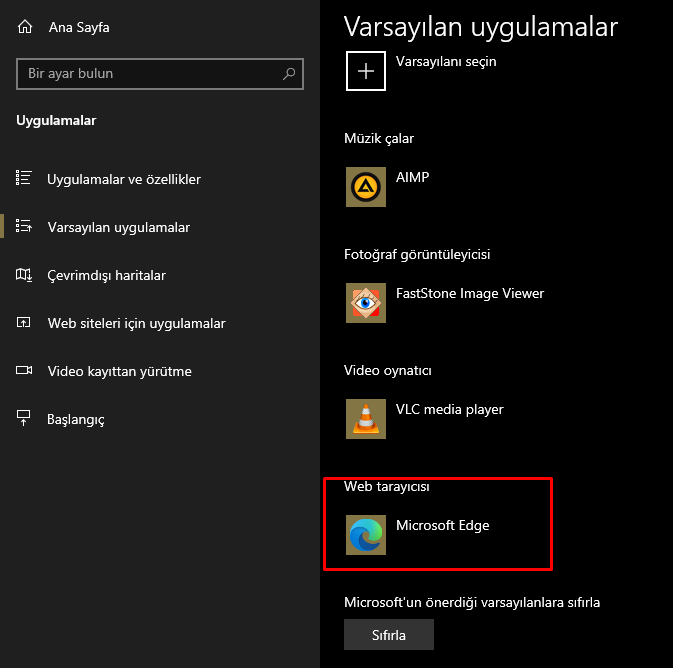Change photo viewer FastStone Image Viewer label
Image resolution: width=673 pixels, height=668 pixels.
pos(470,293)
